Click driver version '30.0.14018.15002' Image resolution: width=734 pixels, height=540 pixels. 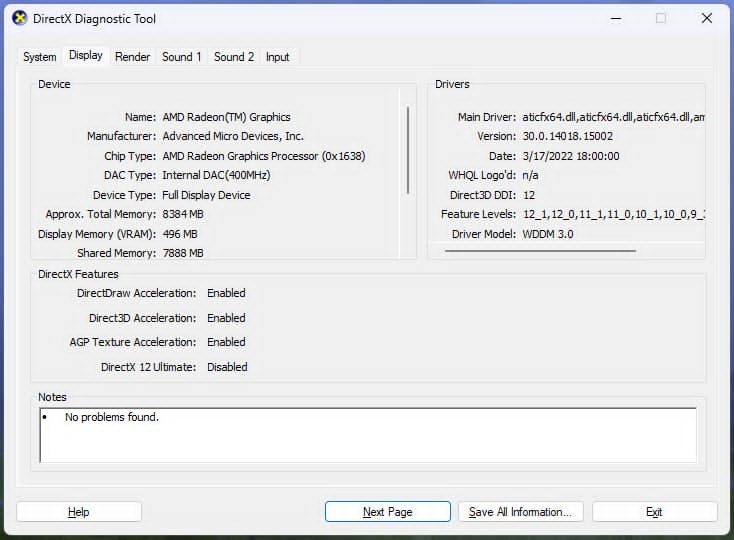[x=568, y=136]
